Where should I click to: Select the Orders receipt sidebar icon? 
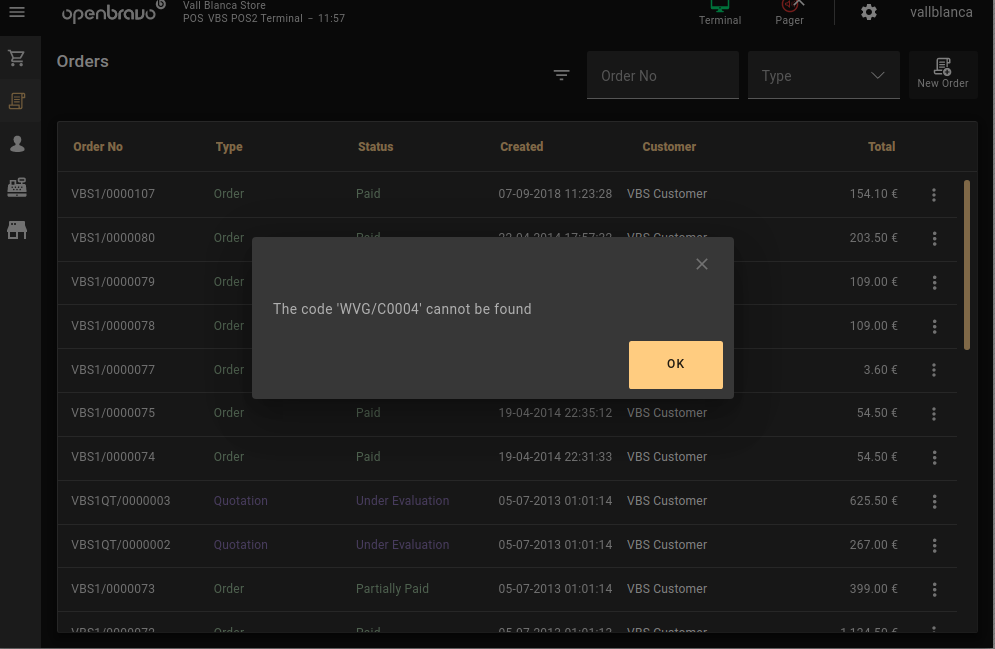click(17, 101)
